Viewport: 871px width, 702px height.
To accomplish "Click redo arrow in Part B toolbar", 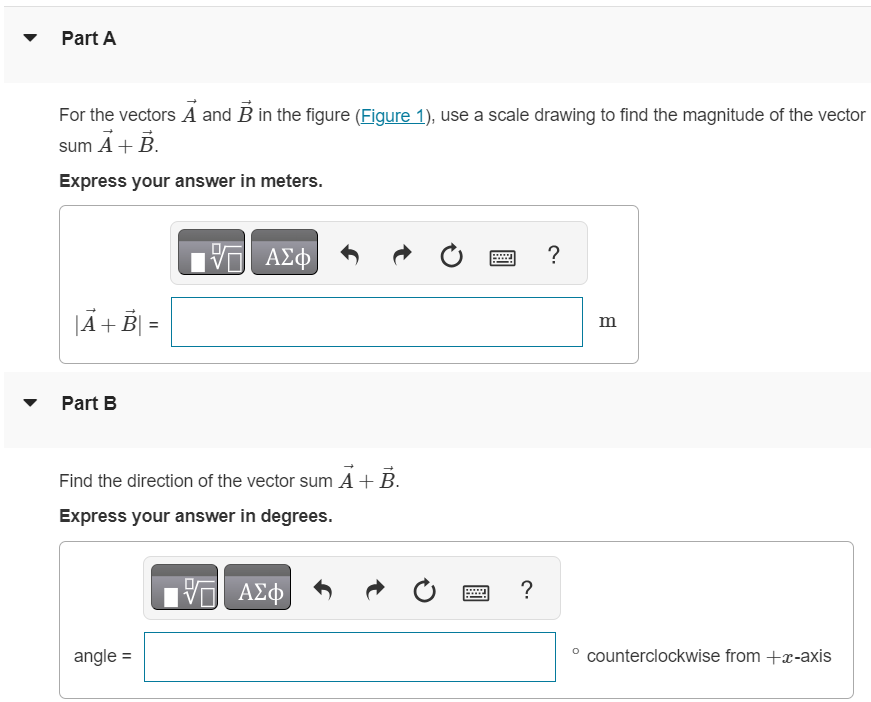I will tap(375, 590).
